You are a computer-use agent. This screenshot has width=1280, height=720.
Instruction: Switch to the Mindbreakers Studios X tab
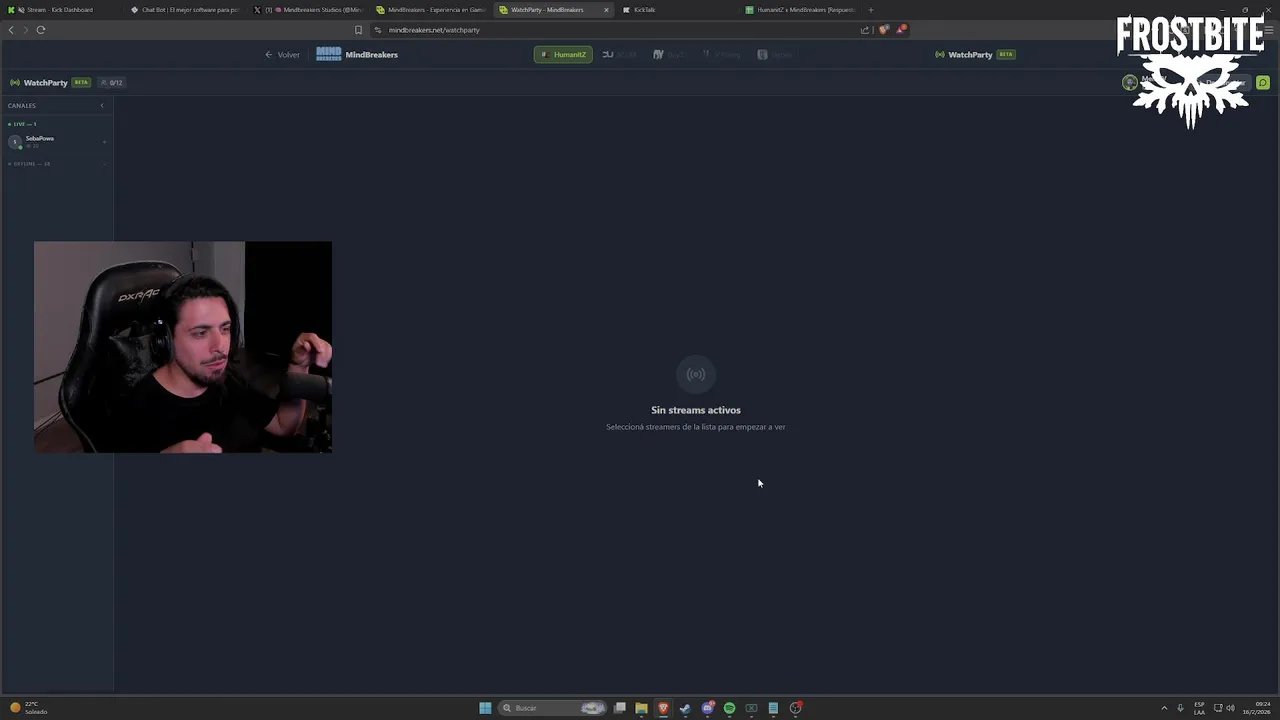coord(309,10)
